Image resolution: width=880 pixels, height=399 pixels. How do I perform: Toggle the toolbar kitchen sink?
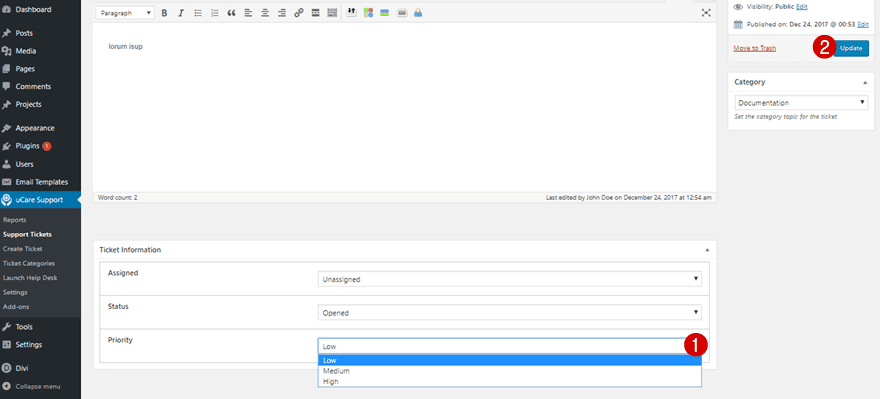[x=332, y=13]
